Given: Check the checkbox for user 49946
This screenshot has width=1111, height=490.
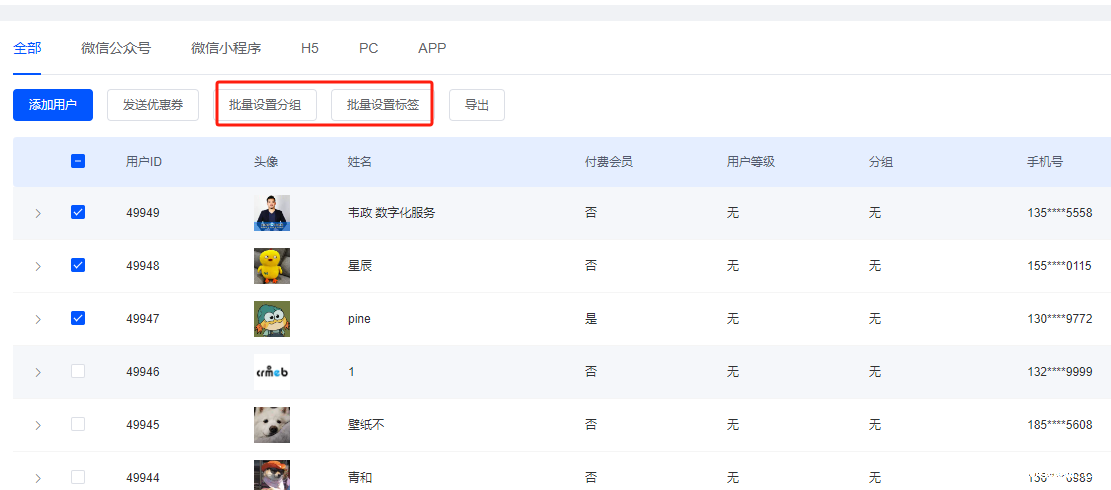Looking at the screenshot, I should 78,371.
